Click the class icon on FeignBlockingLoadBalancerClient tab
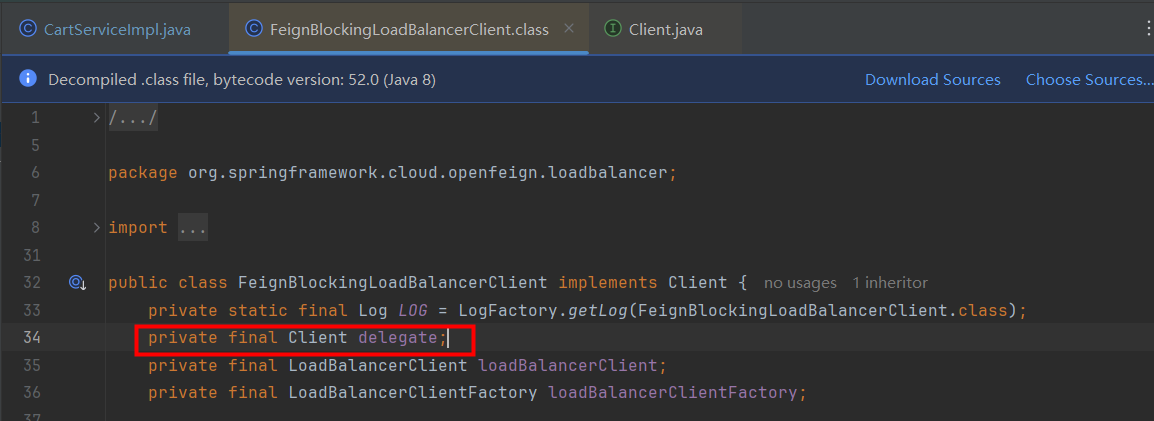 click(254, 29)
